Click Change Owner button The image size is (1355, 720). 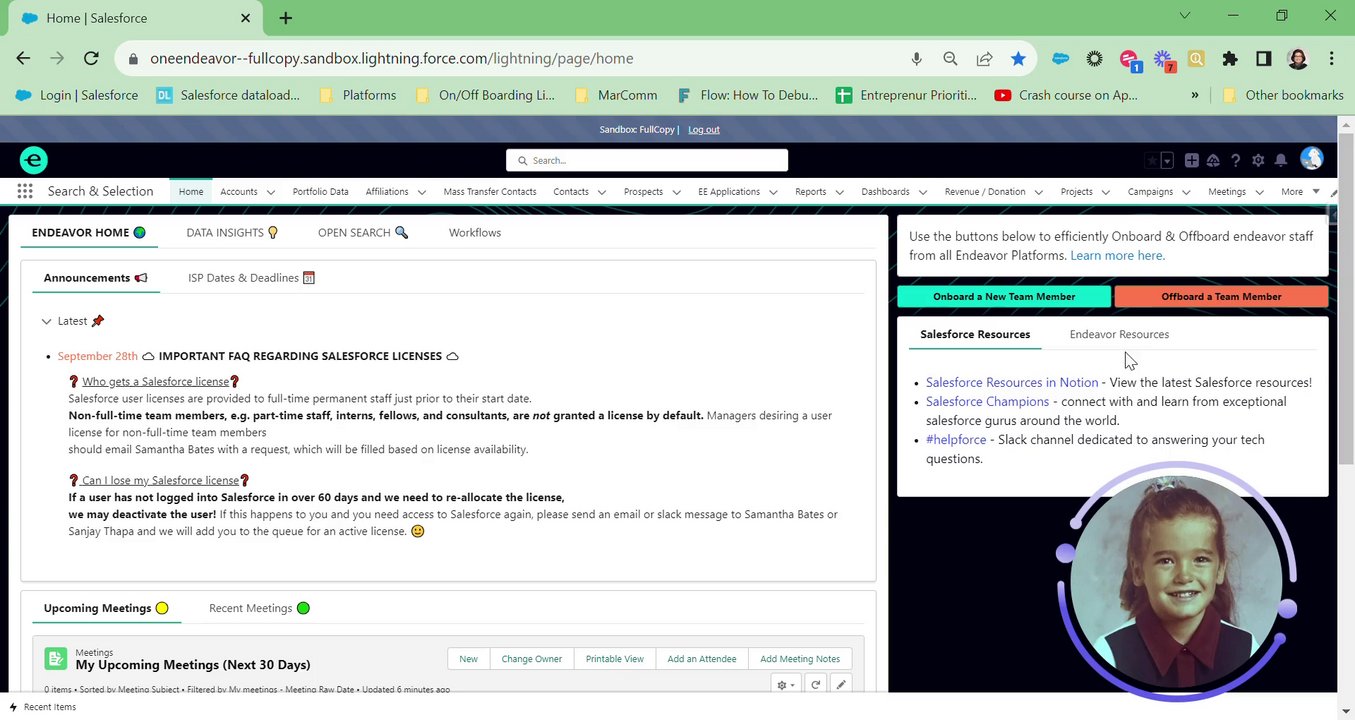(531, 659)
